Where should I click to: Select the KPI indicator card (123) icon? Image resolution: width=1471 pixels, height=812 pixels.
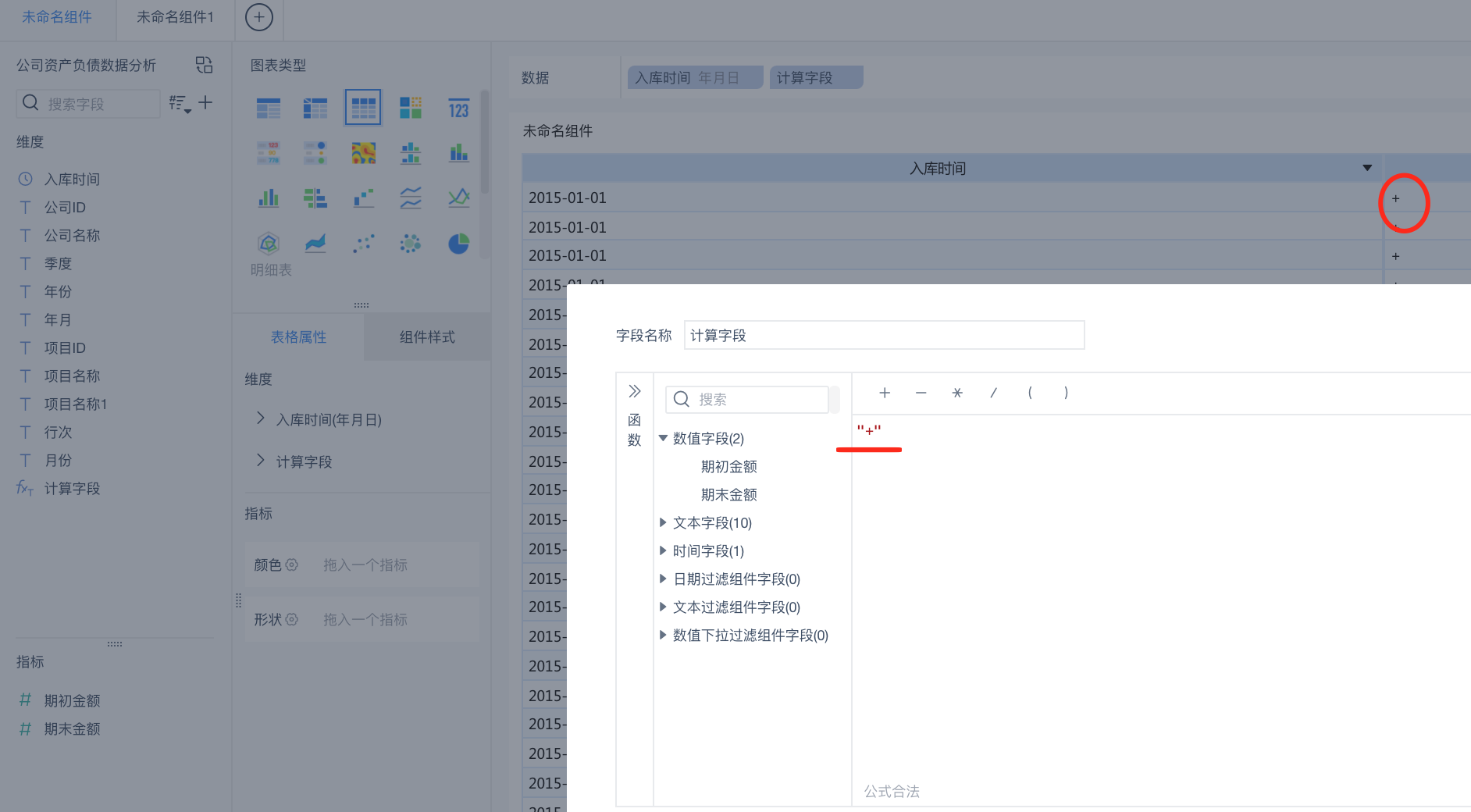click(458, 108)
